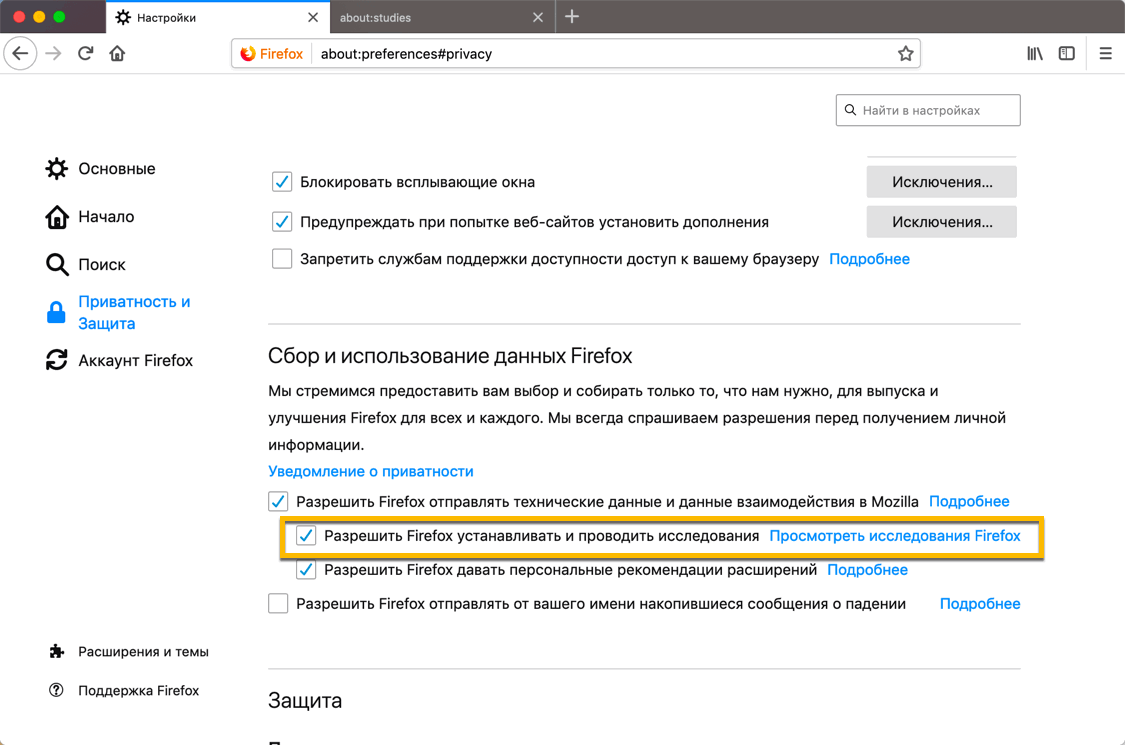This screenshot has width=1125, height=745.
Task: Open the home page icon
Action: tap(117, 53)
